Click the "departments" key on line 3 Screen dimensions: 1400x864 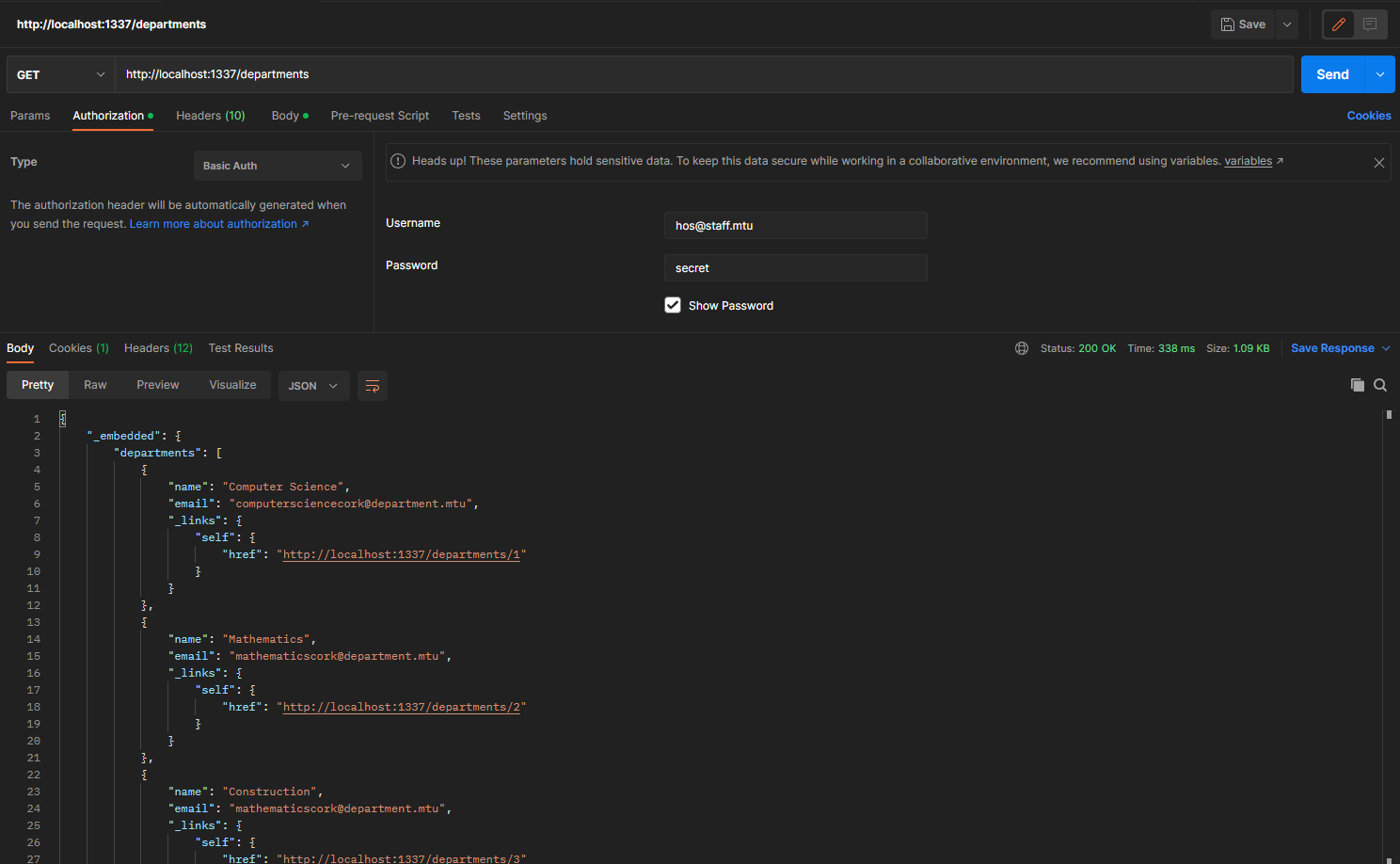pyautogui.click(x=158, y=453)
